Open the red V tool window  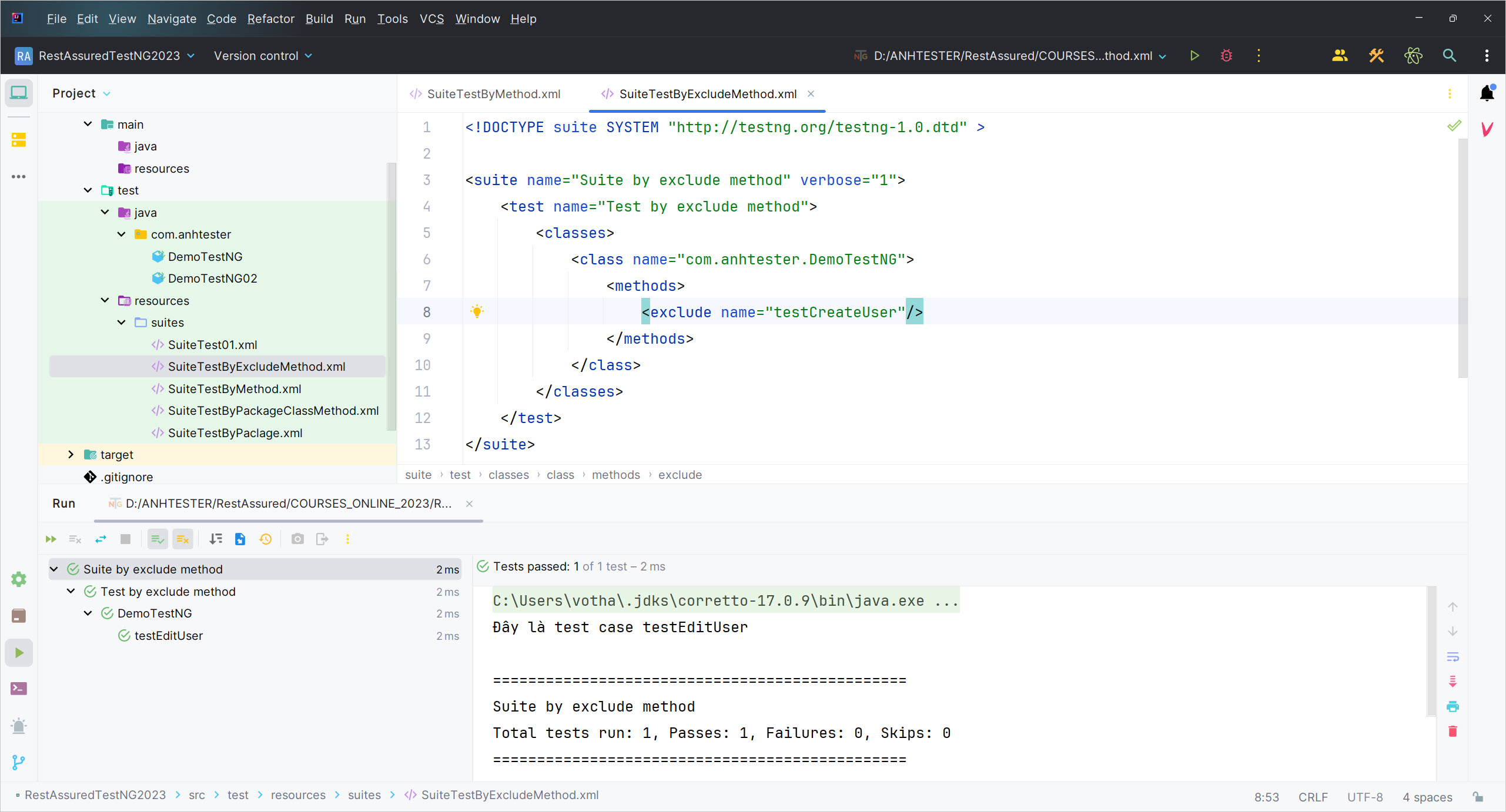click(x=1487, y=129)
